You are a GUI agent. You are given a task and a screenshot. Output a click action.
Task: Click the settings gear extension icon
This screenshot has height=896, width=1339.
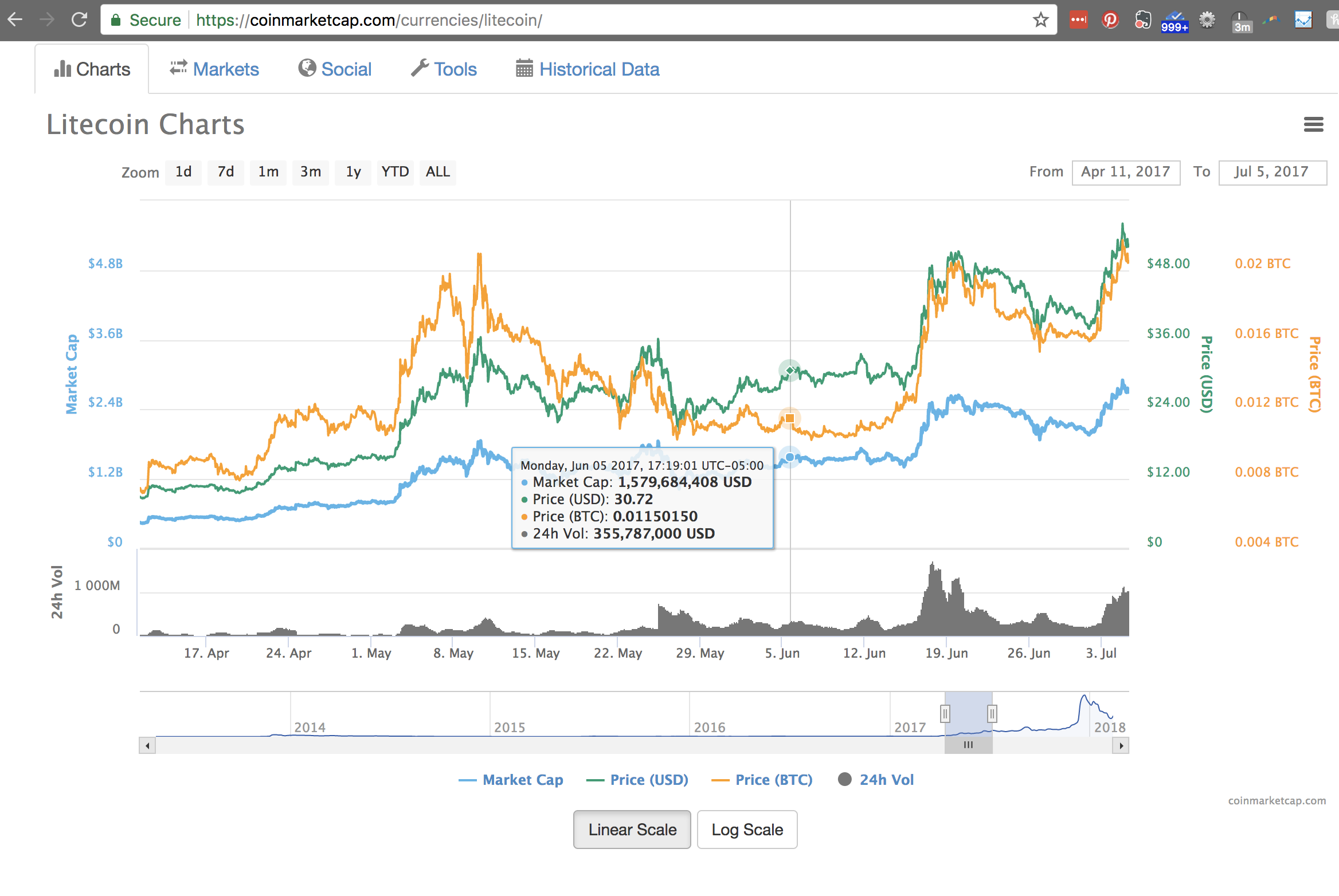tap(1207, 19)
